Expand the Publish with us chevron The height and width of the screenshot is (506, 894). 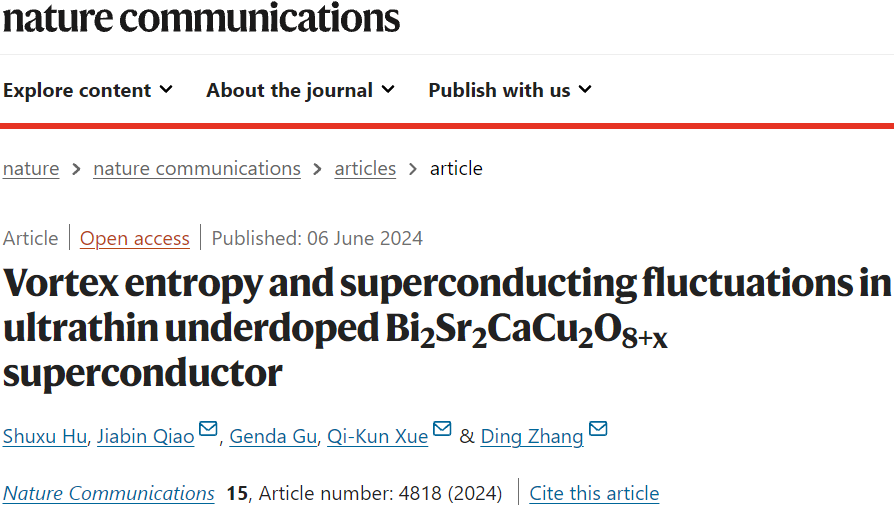tap(585, 90)
